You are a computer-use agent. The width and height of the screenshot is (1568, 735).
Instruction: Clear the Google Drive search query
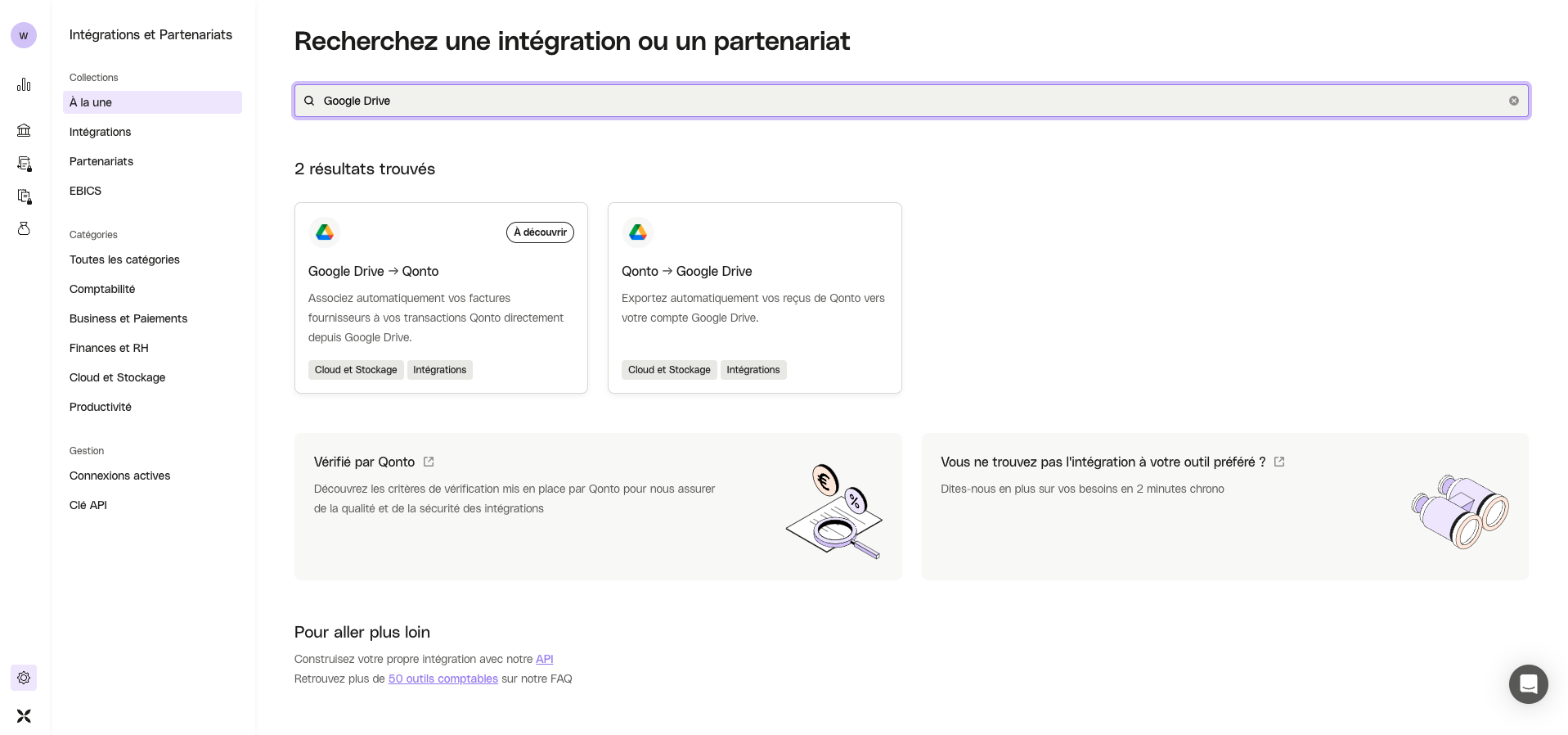pyautogui.click(x=1514, y=101)
